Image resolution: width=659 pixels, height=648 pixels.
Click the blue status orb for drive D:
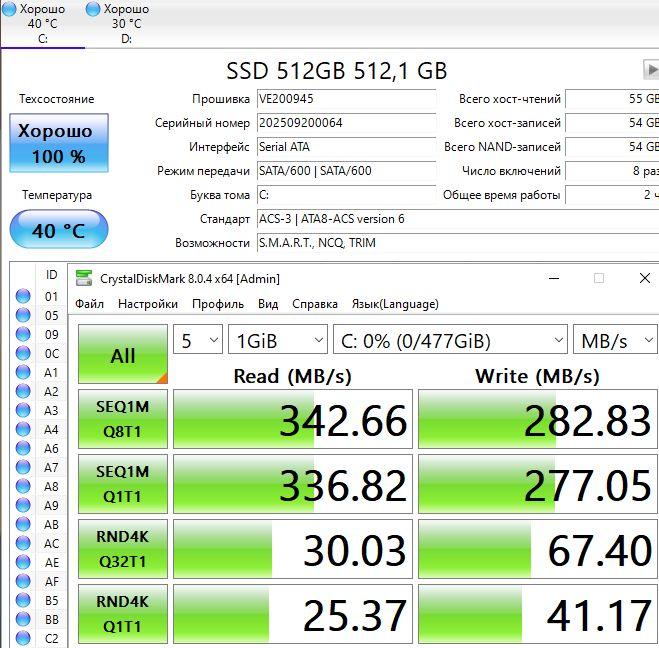click(x=93, y=9)
